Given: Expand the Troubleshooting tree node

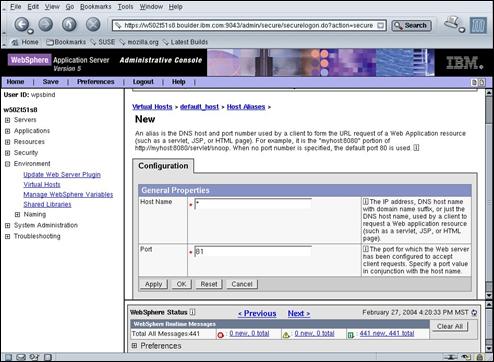Looking at the screenshot, I should tap(7, 237).
